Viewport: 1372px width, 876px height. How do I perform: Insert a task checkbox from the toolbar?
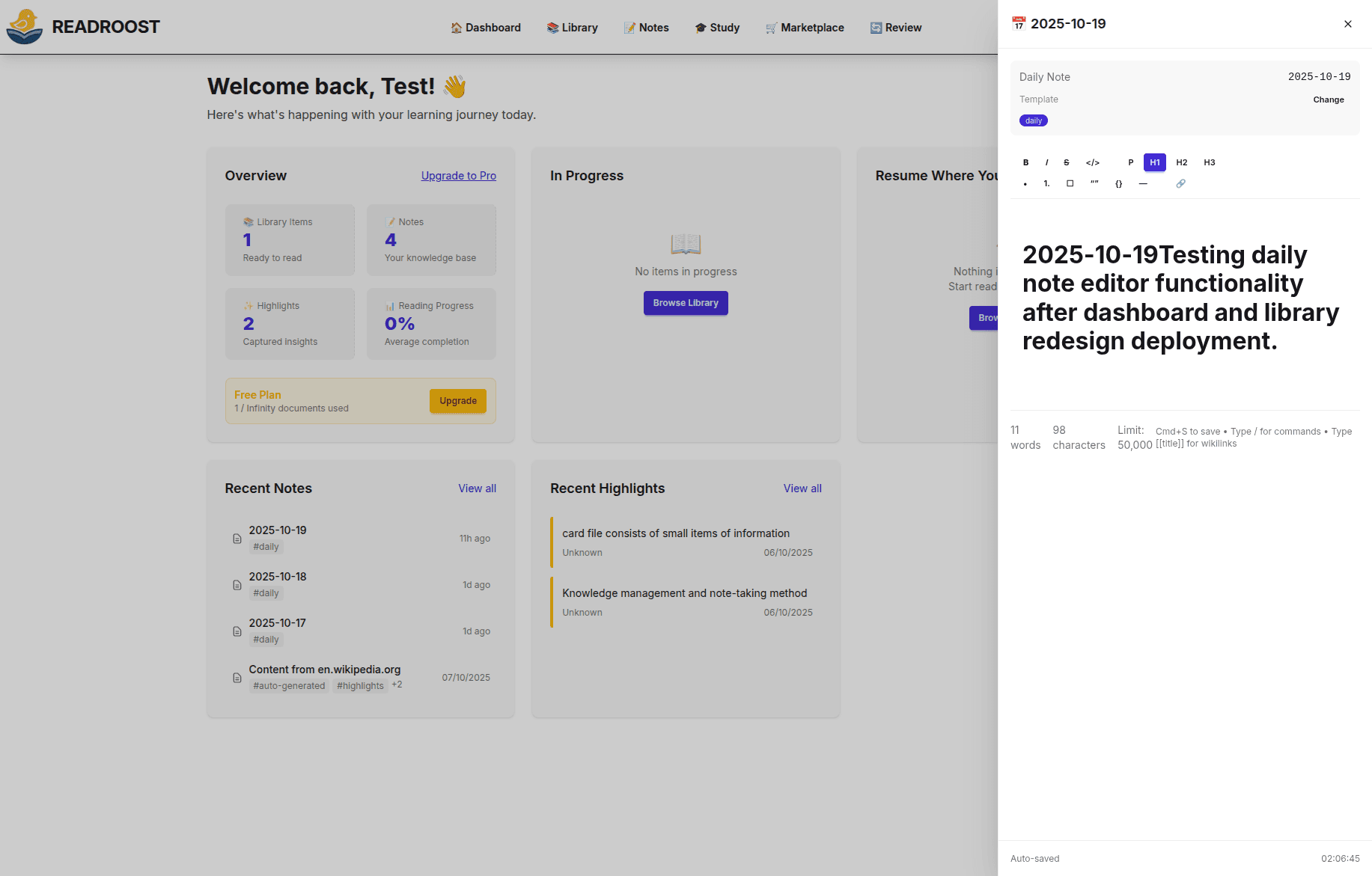click(x=1070, y=183)
